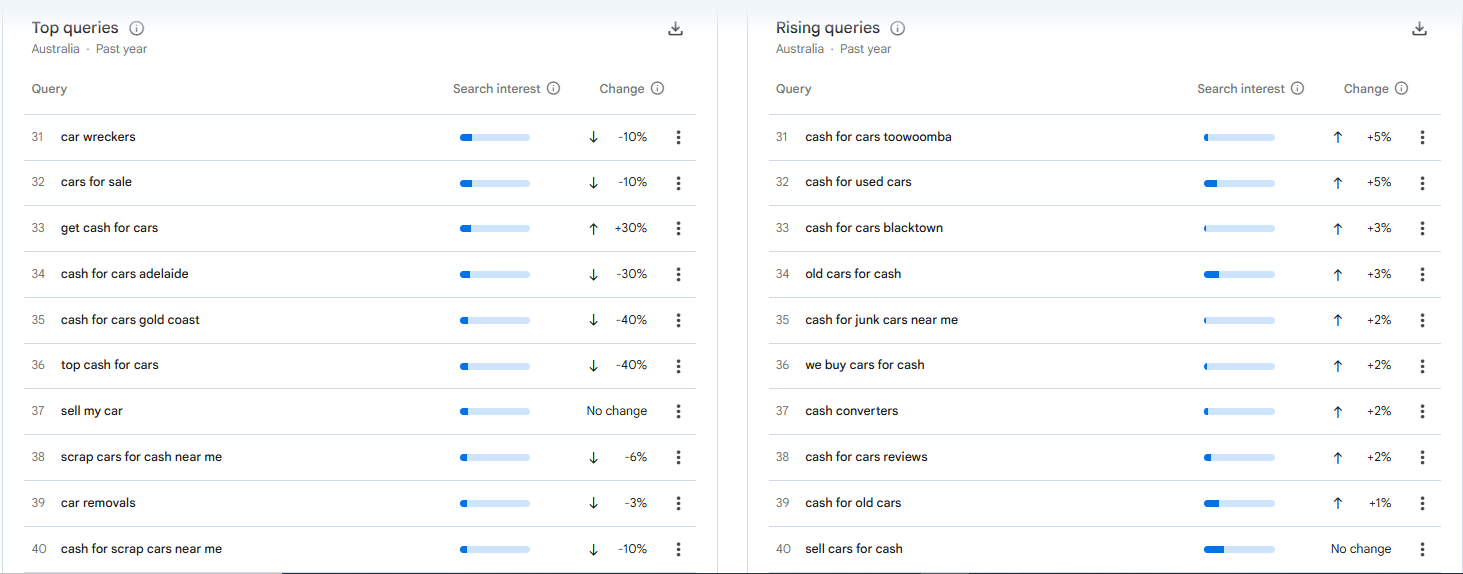1463x574 pixels.
Task: Download the Top queries data
Action: [x=675, y=29]
